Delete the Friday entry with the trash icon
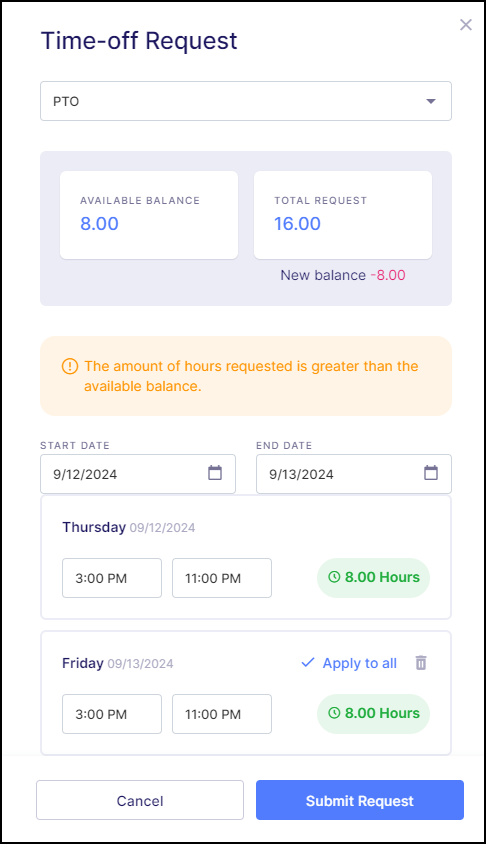486x844 pixels. click(421, 663)
